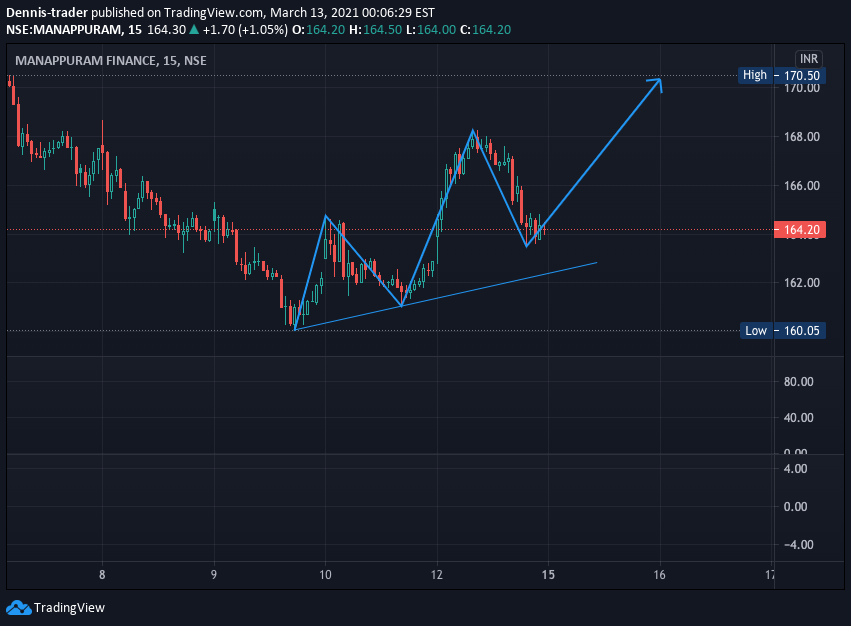Screen dimensions: 851x626
Task: Click the High price label
Action: (755, 75)
